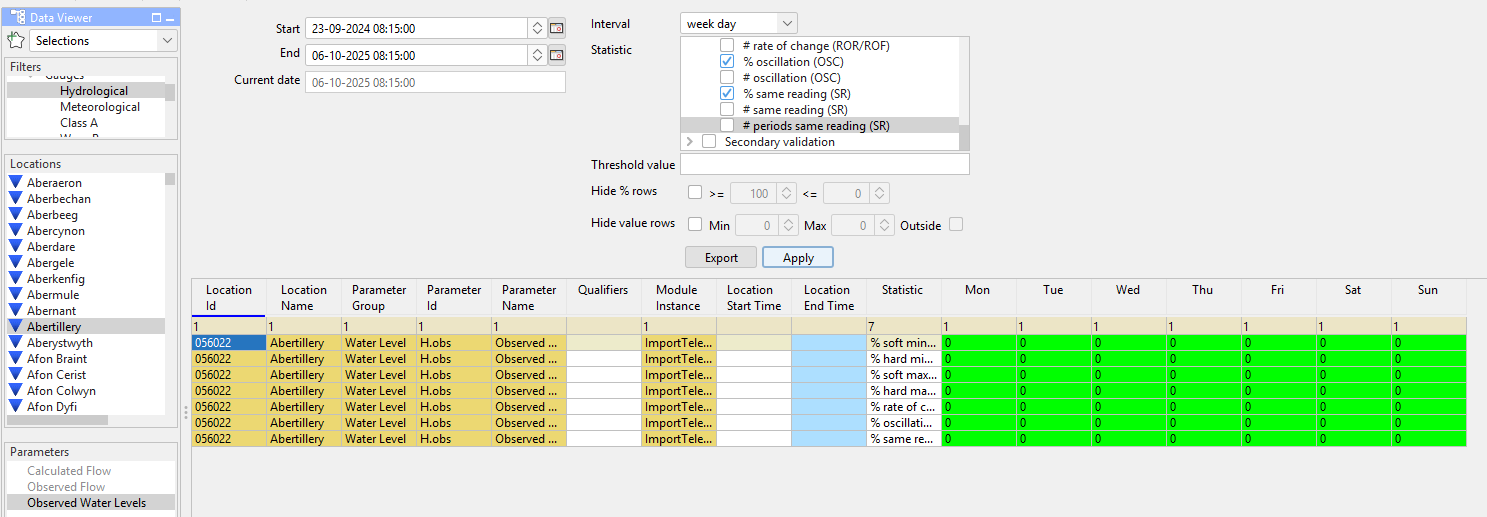Viewport: 1487px width, 517px height.
Task: Click the add-to-selections star icon
Action: point(15,40)
